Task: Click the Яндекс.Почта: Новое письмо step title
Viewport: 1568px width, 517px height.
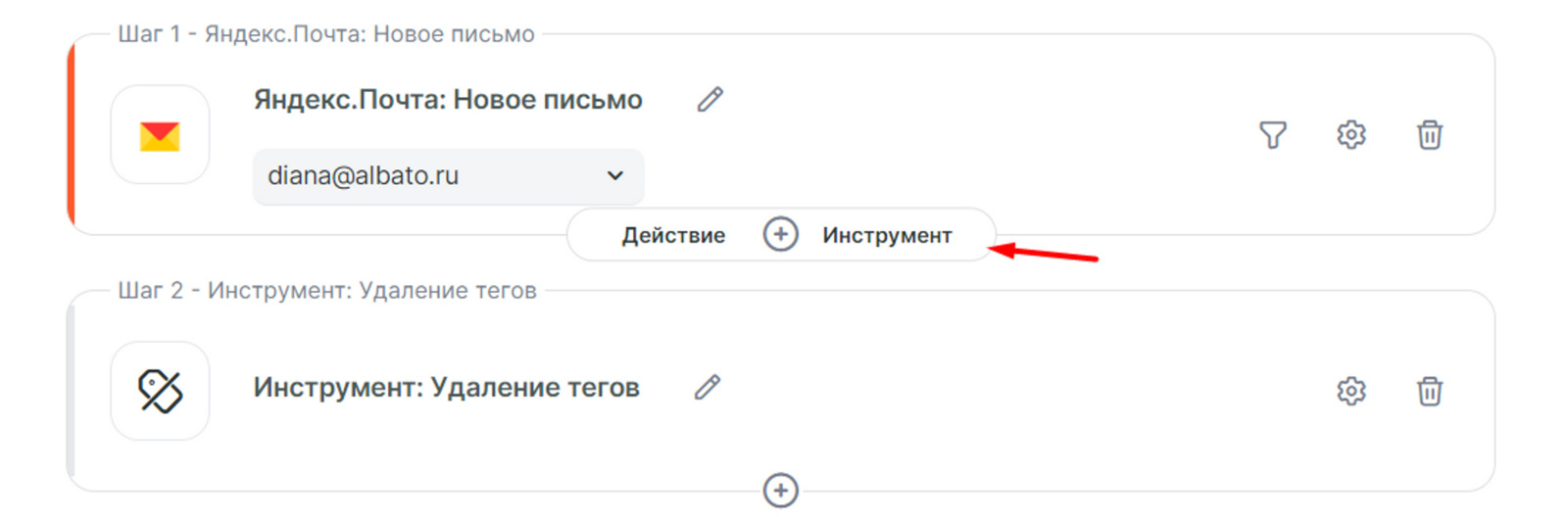Action: (x=448, y=100)
